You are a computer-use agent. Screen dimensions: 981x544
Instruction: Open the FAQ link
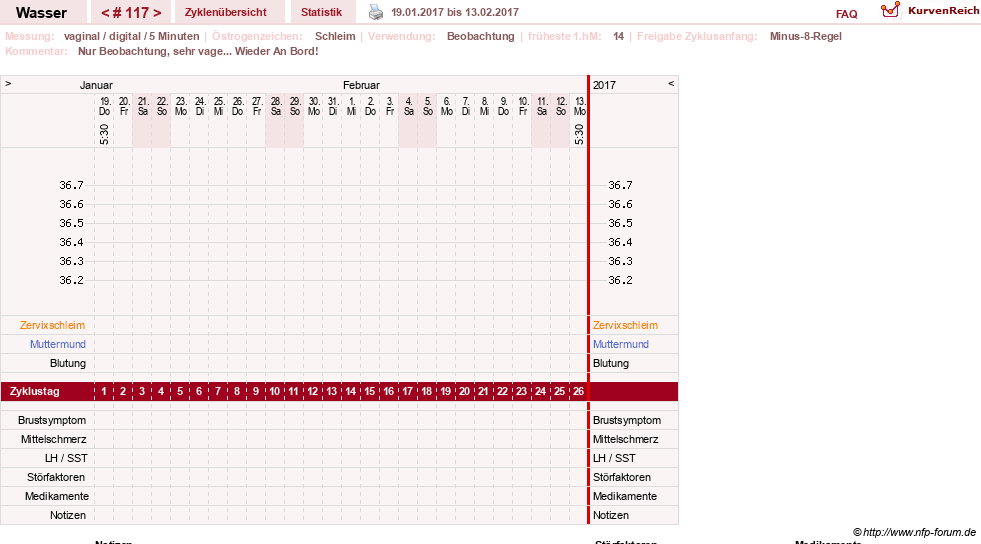[x=846, y=14]
